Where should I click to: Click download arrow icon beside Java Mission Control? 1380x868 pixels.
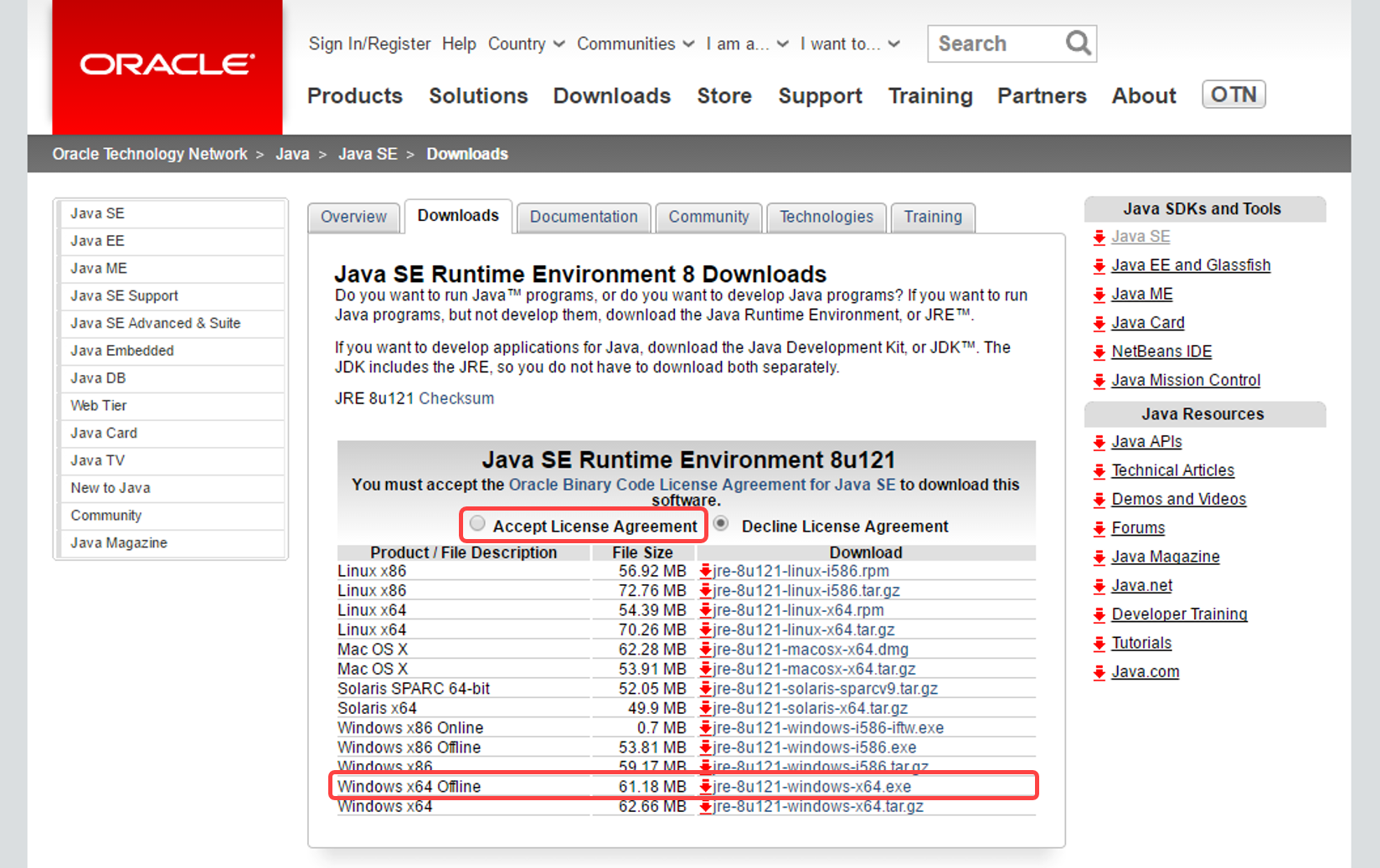coord(1099,382)
